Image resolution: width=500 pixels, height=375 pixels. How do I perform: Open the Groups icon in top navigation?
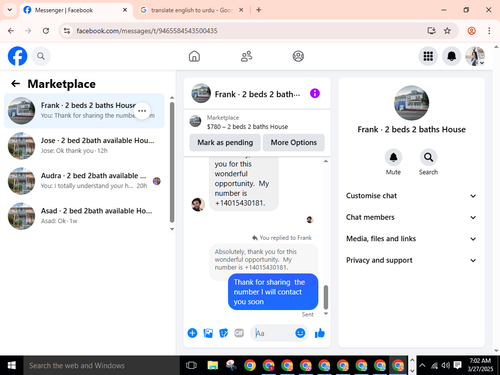[298, 56]
